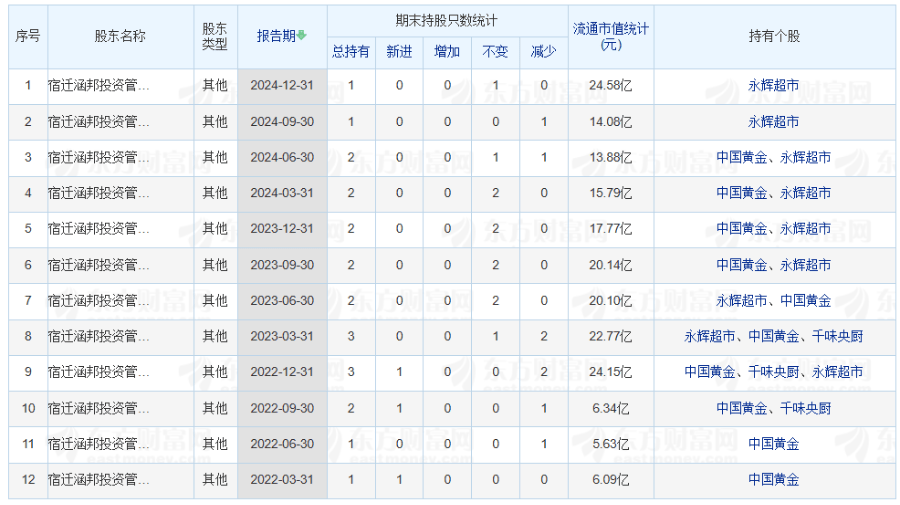
Task: Open 中国黄金 link in the 2022-03-31 row
Action: (774, 479)
